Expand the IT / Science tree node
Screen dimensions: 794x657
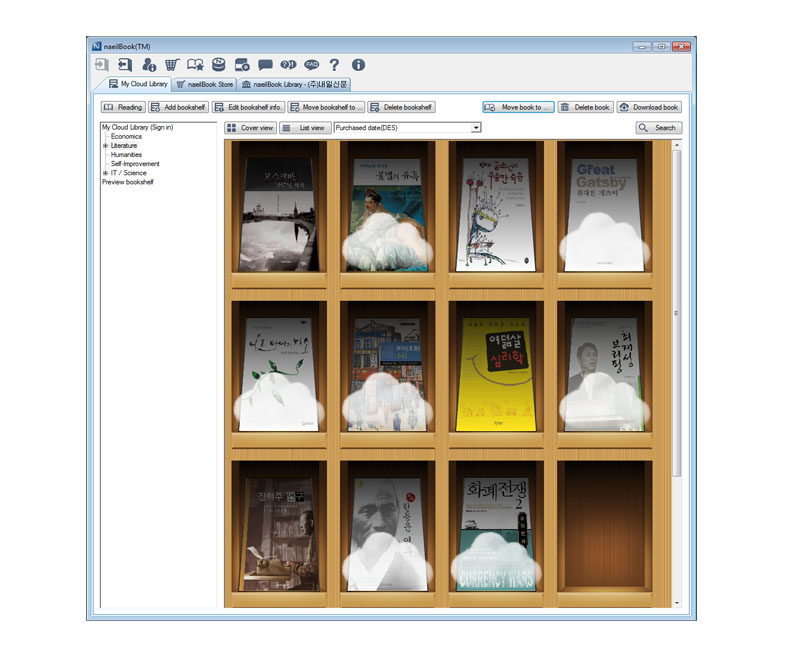click(105, 173)
